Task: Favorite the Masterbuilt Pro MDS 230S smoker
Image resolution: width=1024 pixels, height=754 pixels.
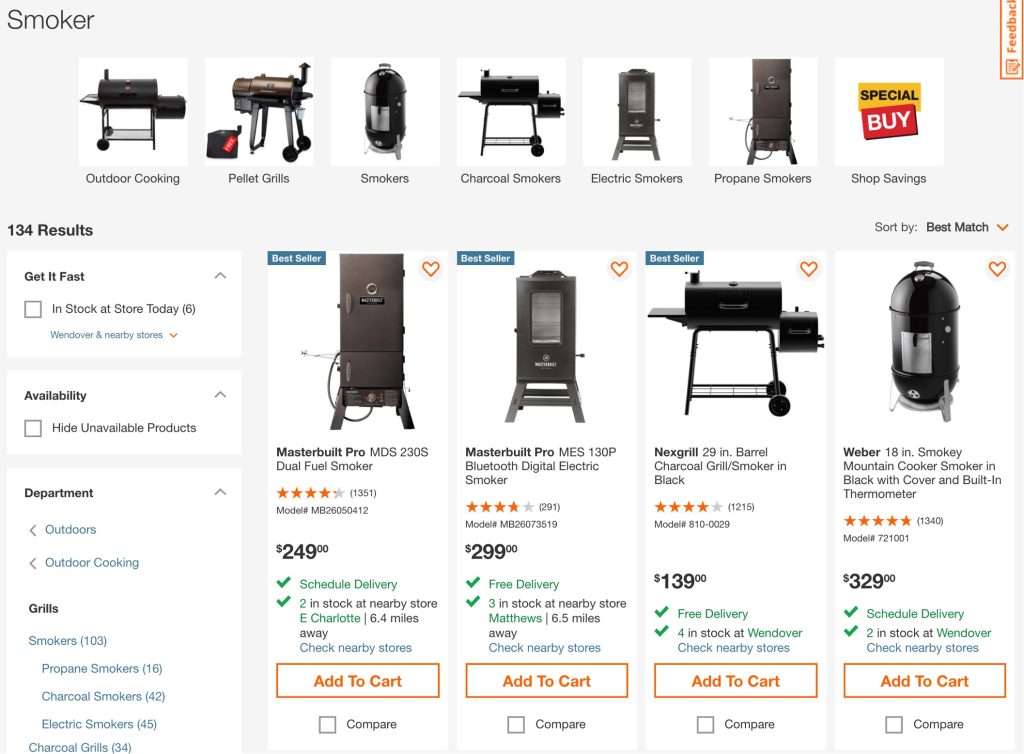Action: click(x=431, y=269)
